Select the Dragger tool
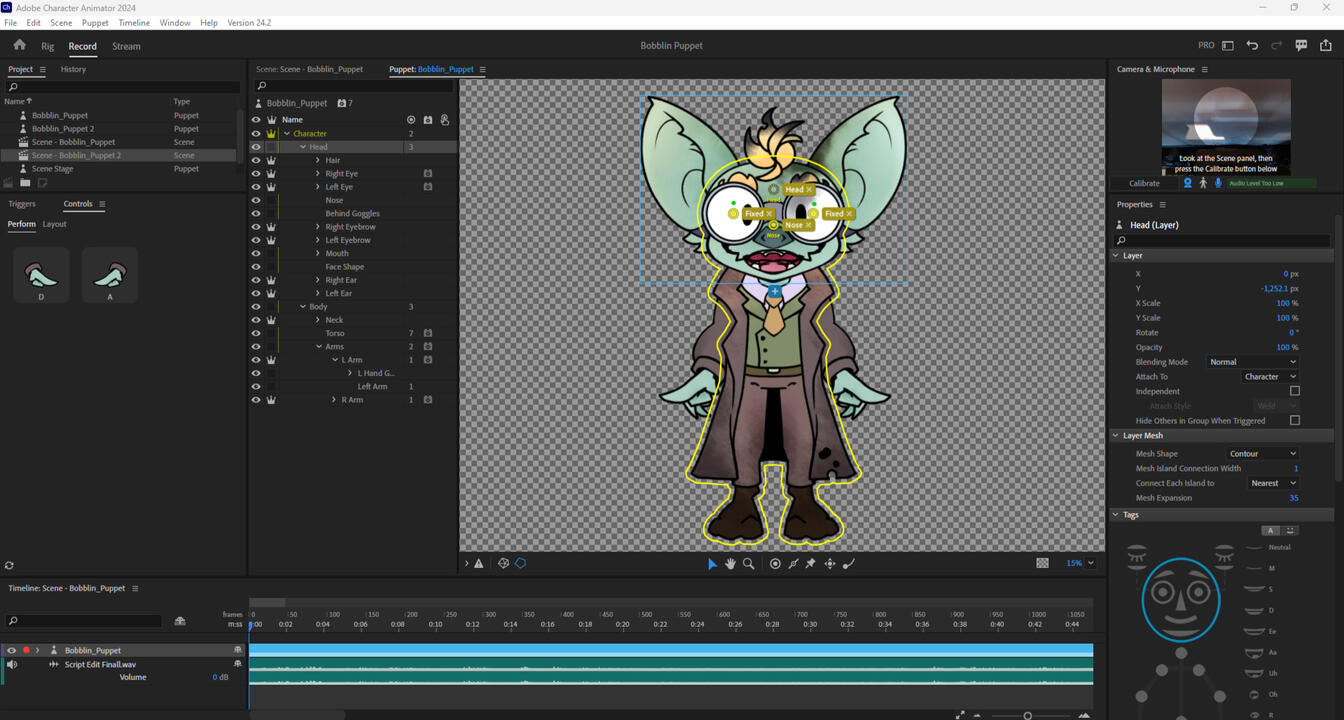This screenshot has width=1344, height=720. pyautogui.click(x=830, y=564)
